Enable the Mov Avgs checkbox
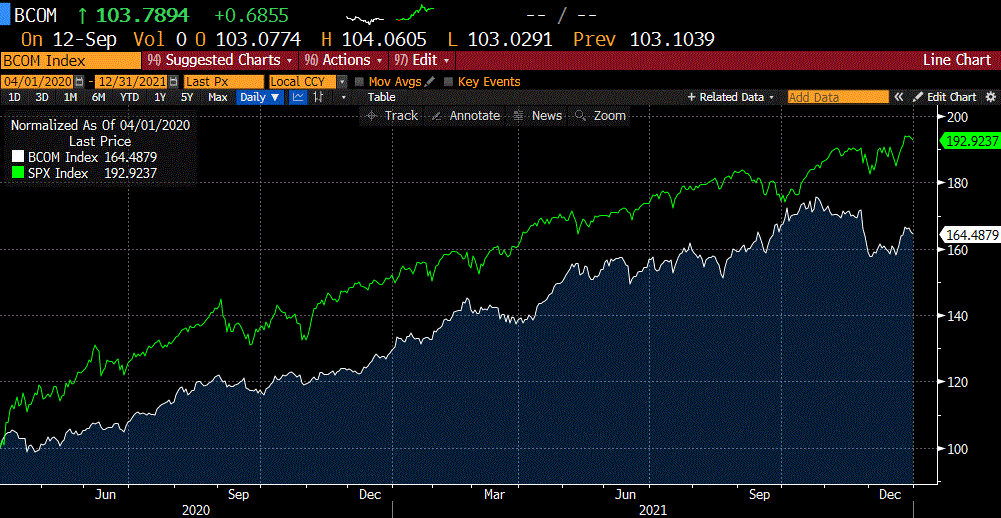The width and height of the screenshot is (1001, 518). click(x=359, y=82)
